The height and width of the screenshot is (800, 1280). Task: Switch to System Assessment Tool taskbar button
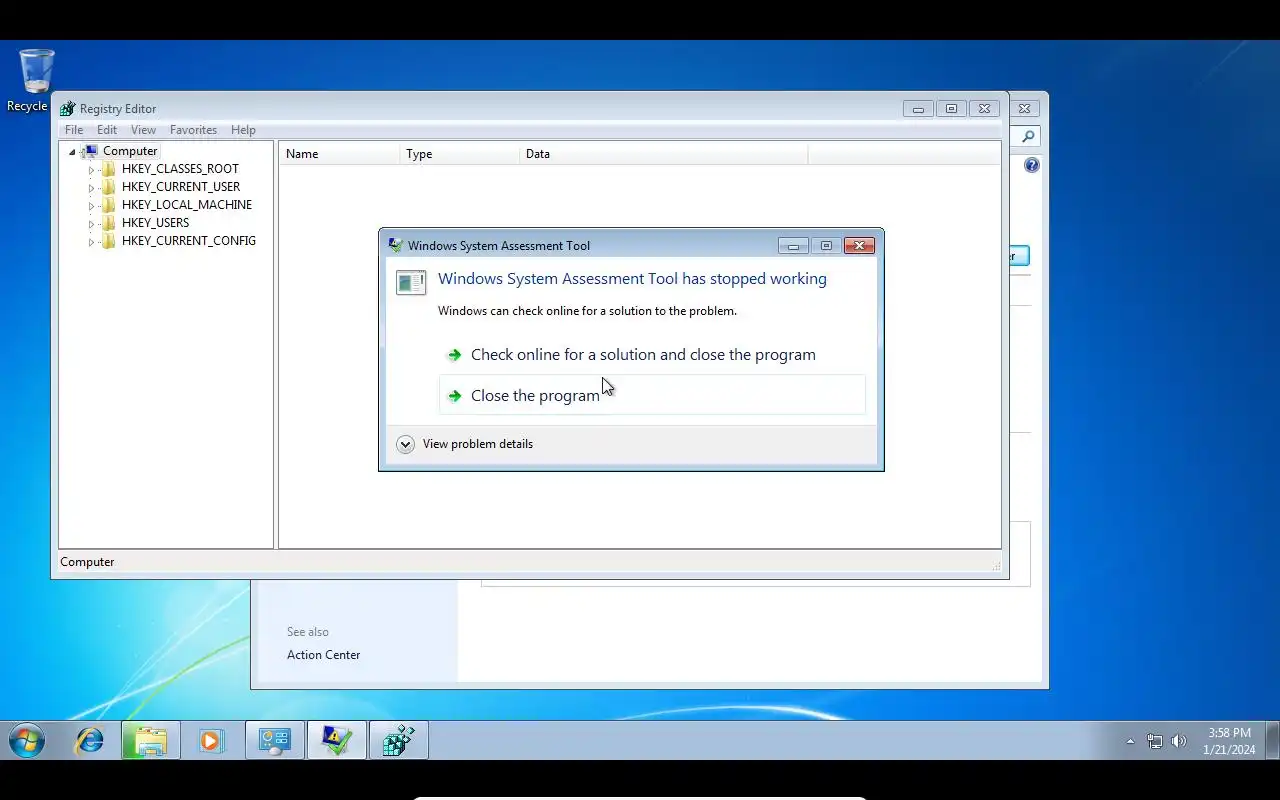tap(336, 741)
